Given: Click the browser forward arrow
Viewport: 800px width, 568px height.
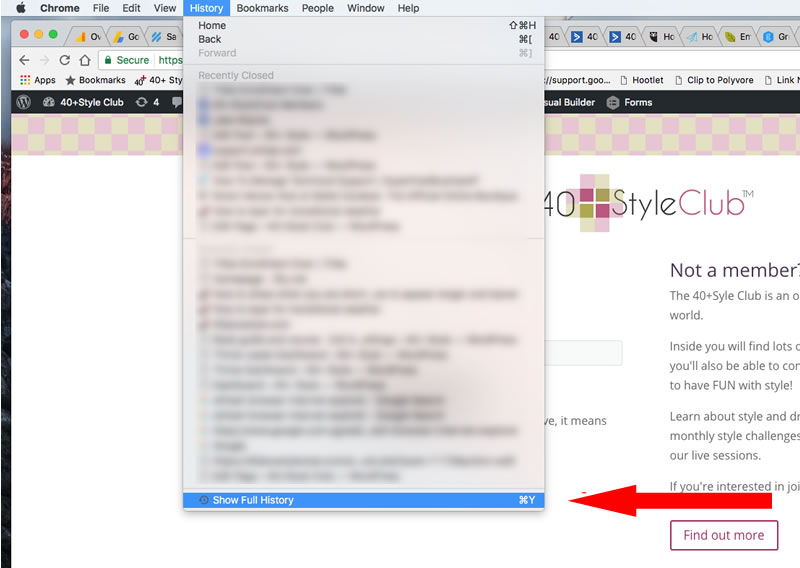Looking at the screenshot, I should [44, 60].
